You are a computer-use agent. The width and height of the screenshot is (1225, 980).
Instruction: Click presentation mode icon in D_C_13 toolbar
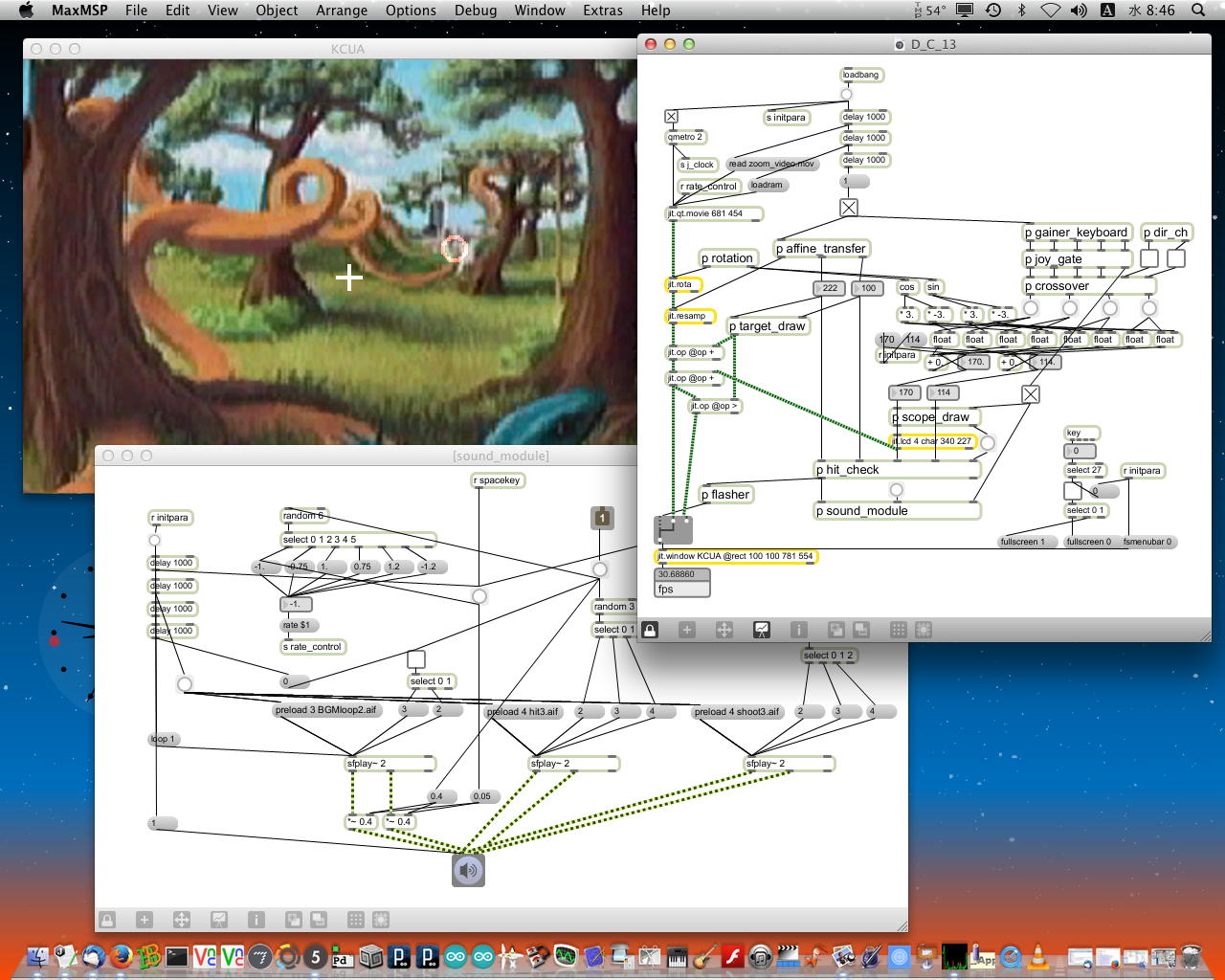tap(761, 630)
